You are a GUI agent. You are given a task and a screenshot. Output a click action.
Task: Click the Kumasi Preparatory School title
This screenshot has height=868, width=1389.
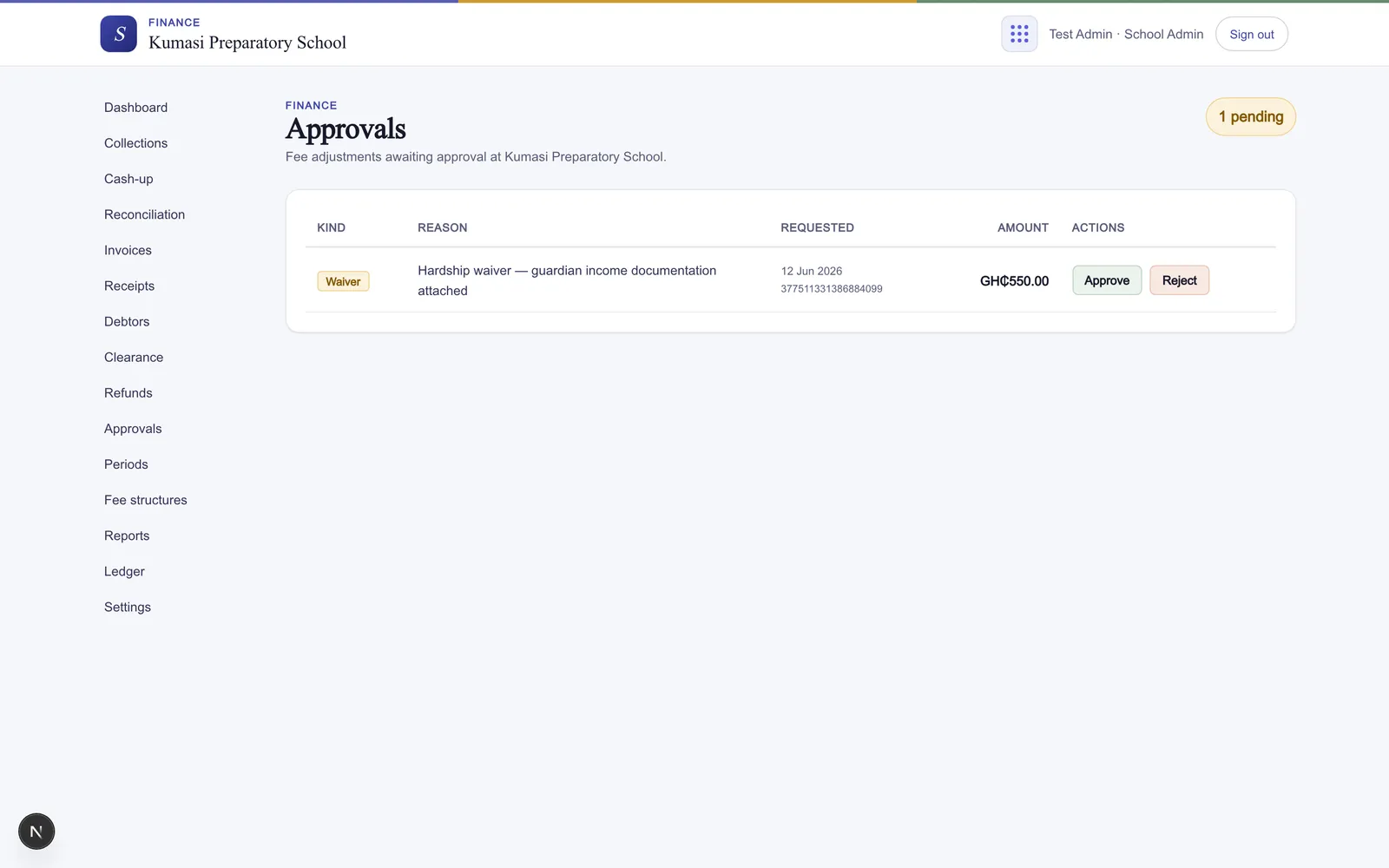click(247, 43)
